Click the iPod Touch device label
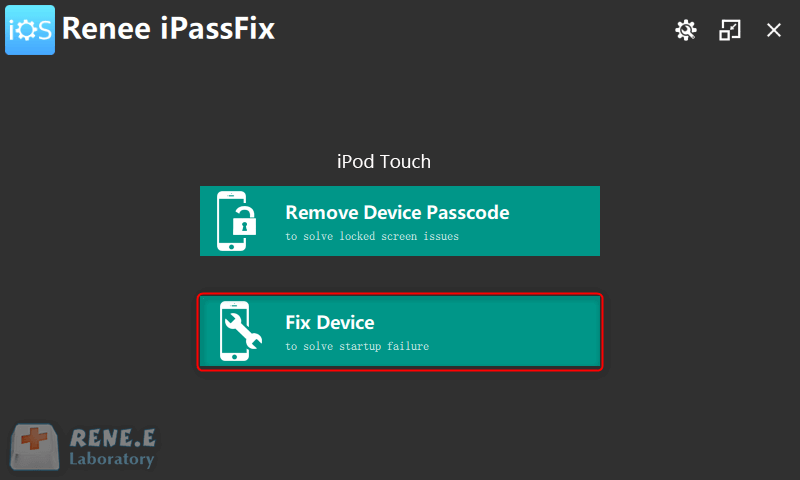Screen dimensions: 800x480 coord(384,161)
